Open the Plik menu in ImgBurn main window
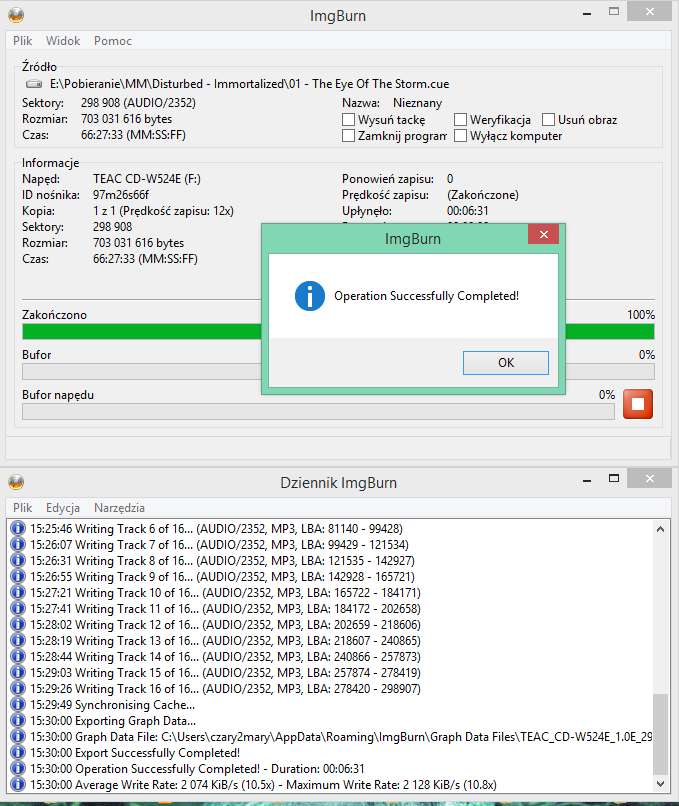 pyautogui.click(x=23, y=41)
